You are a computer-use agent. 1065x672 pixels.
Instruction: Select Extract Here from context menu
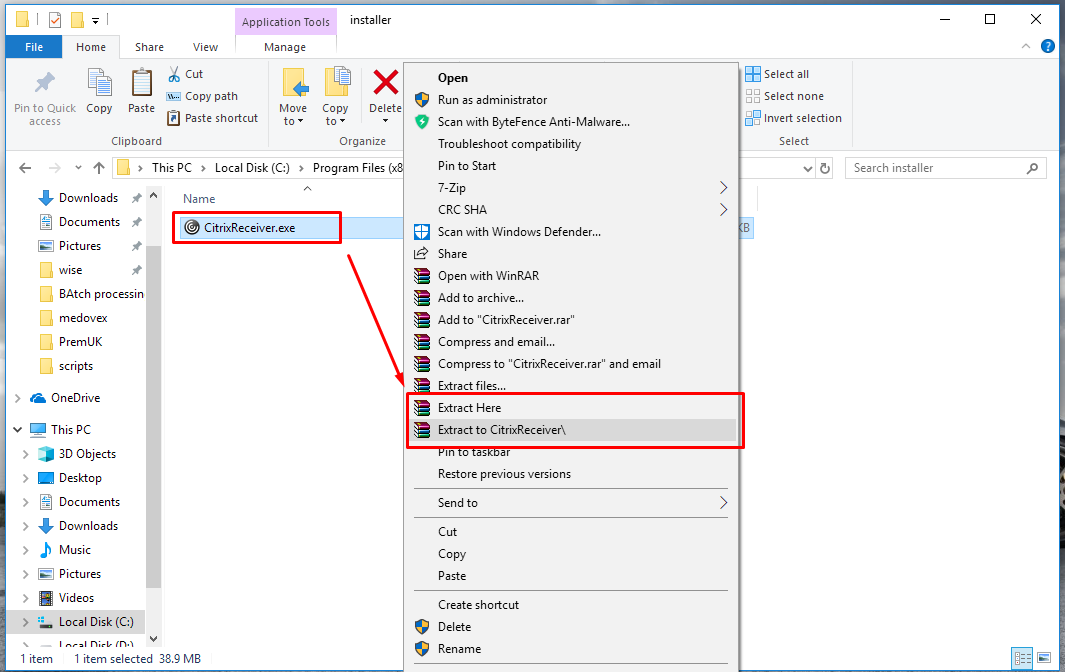(469, 408)
